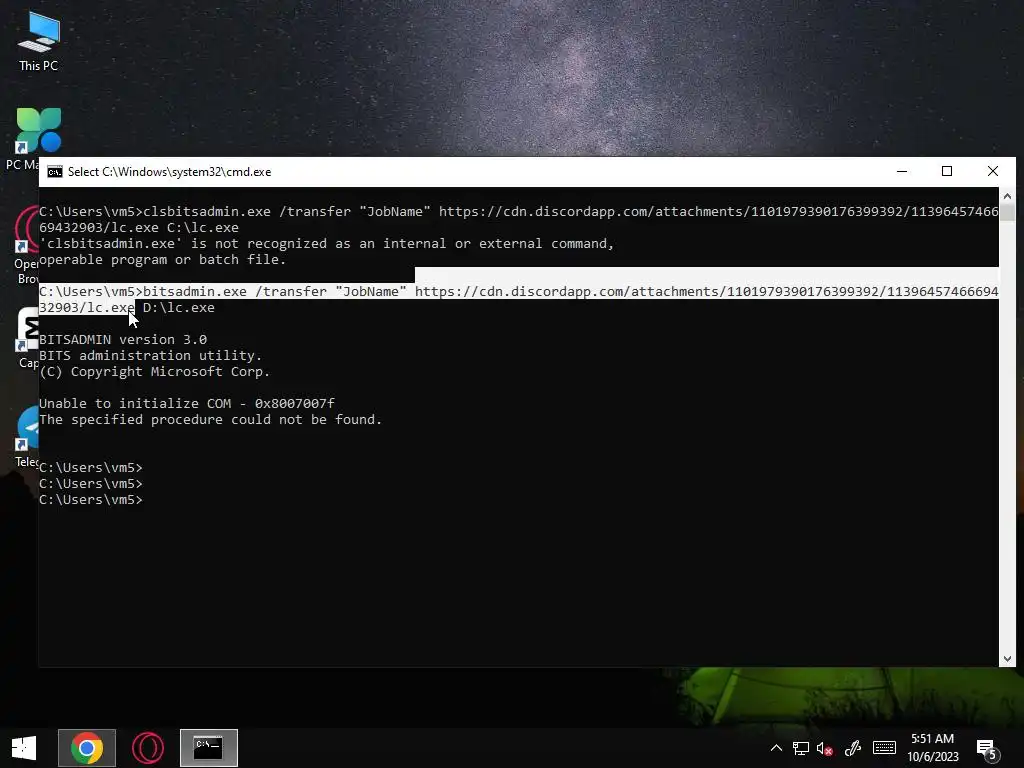Click the last 'C:\Users\vm5>' prompt line
This screenshot has height=768, width=1024.
pyautogui.click(x=91, y=500)
